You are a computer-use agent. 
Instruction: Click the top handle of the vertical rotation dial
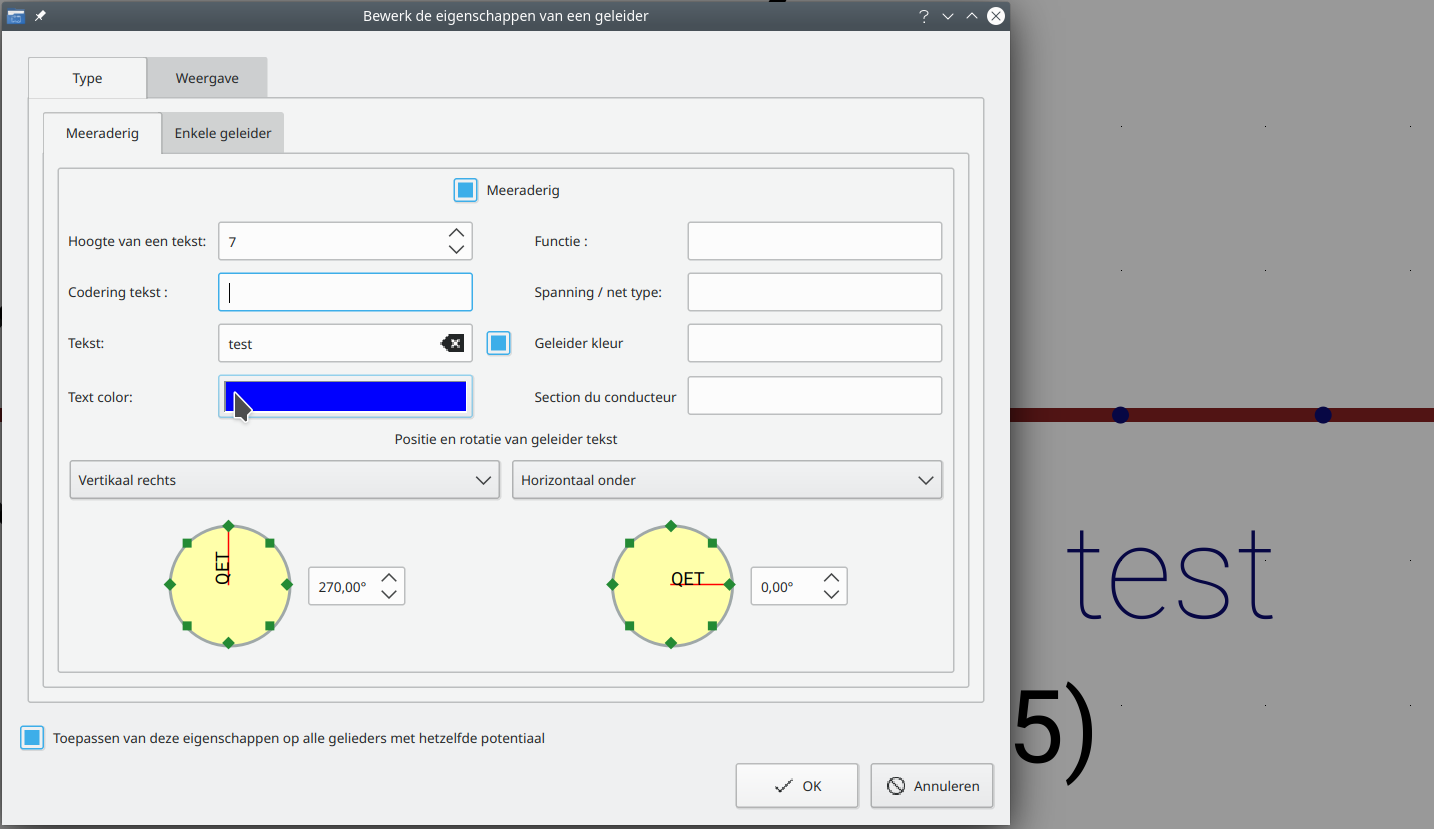228,525
